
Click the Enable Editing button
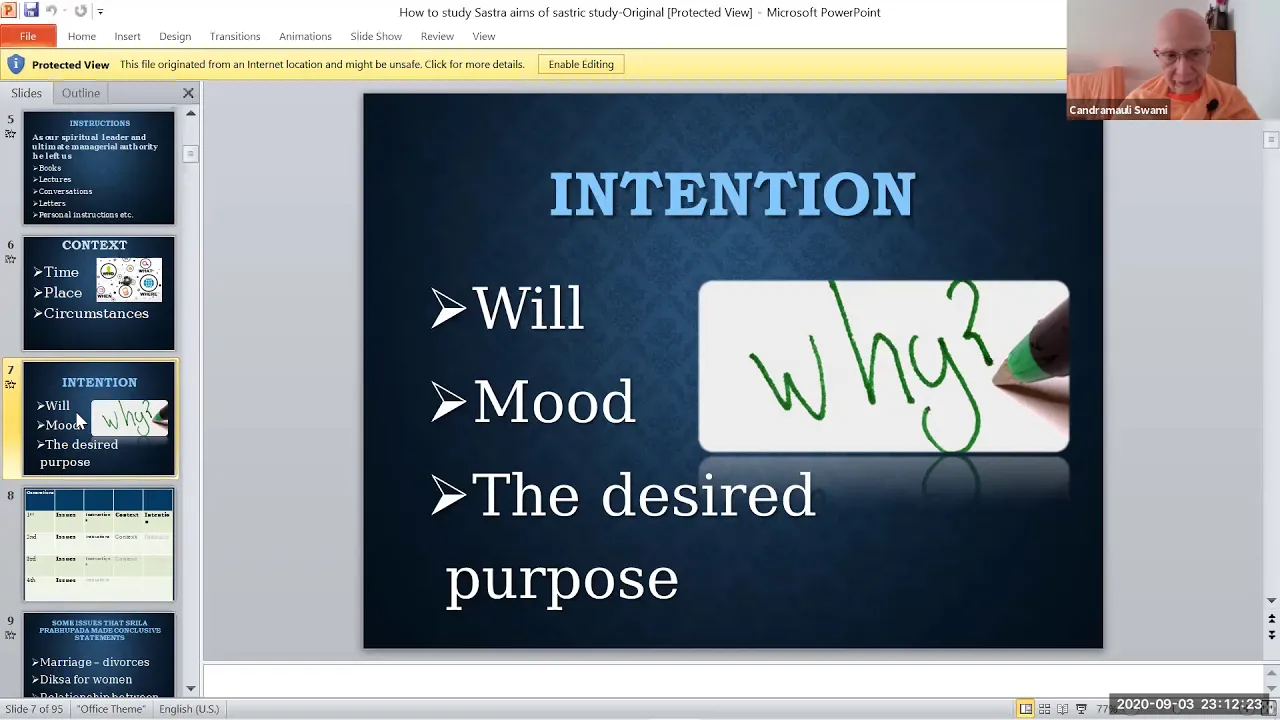[581, 64]
